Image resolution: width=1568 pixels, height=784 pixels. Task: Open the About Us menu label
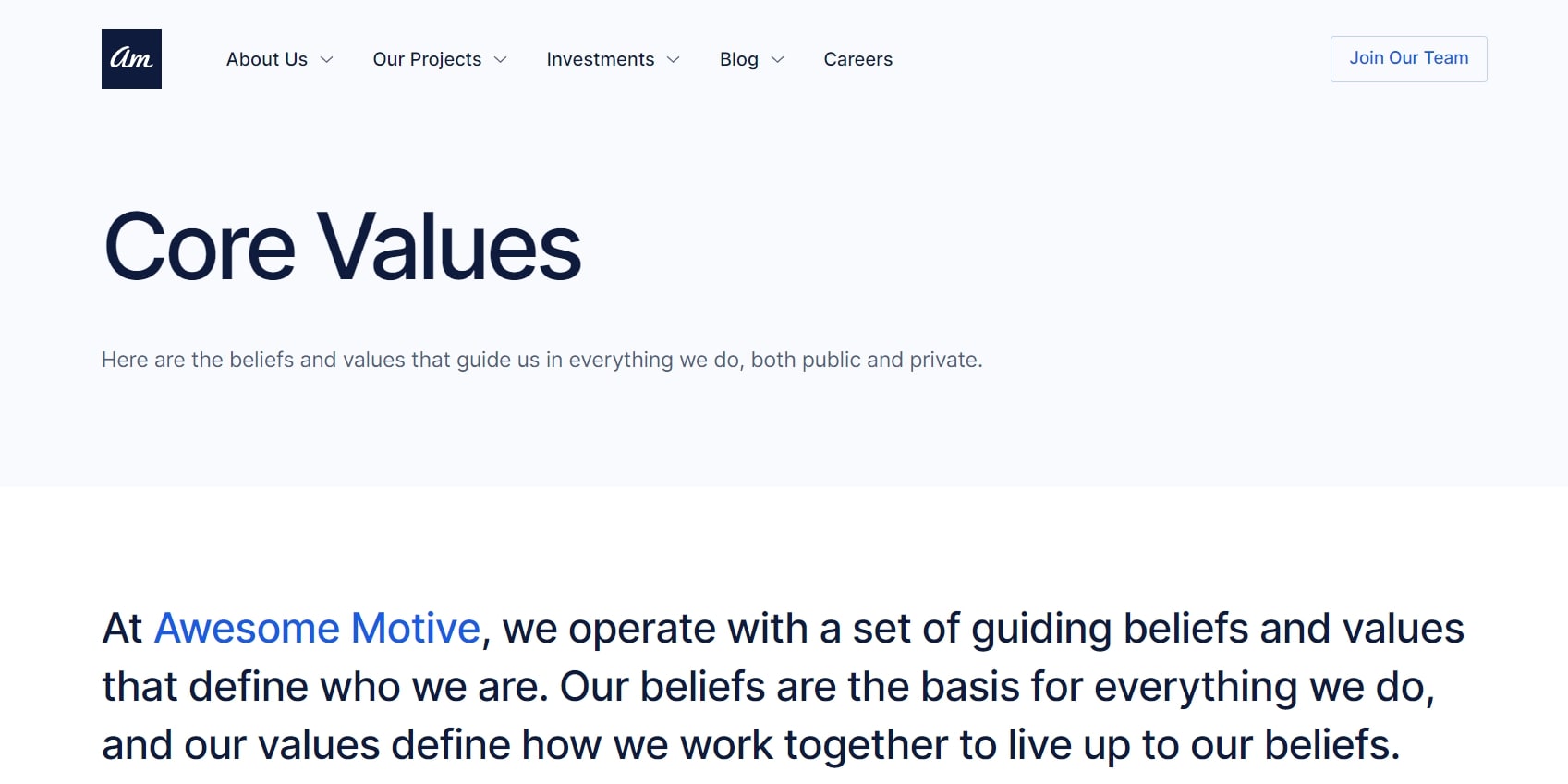pos(267,59)
